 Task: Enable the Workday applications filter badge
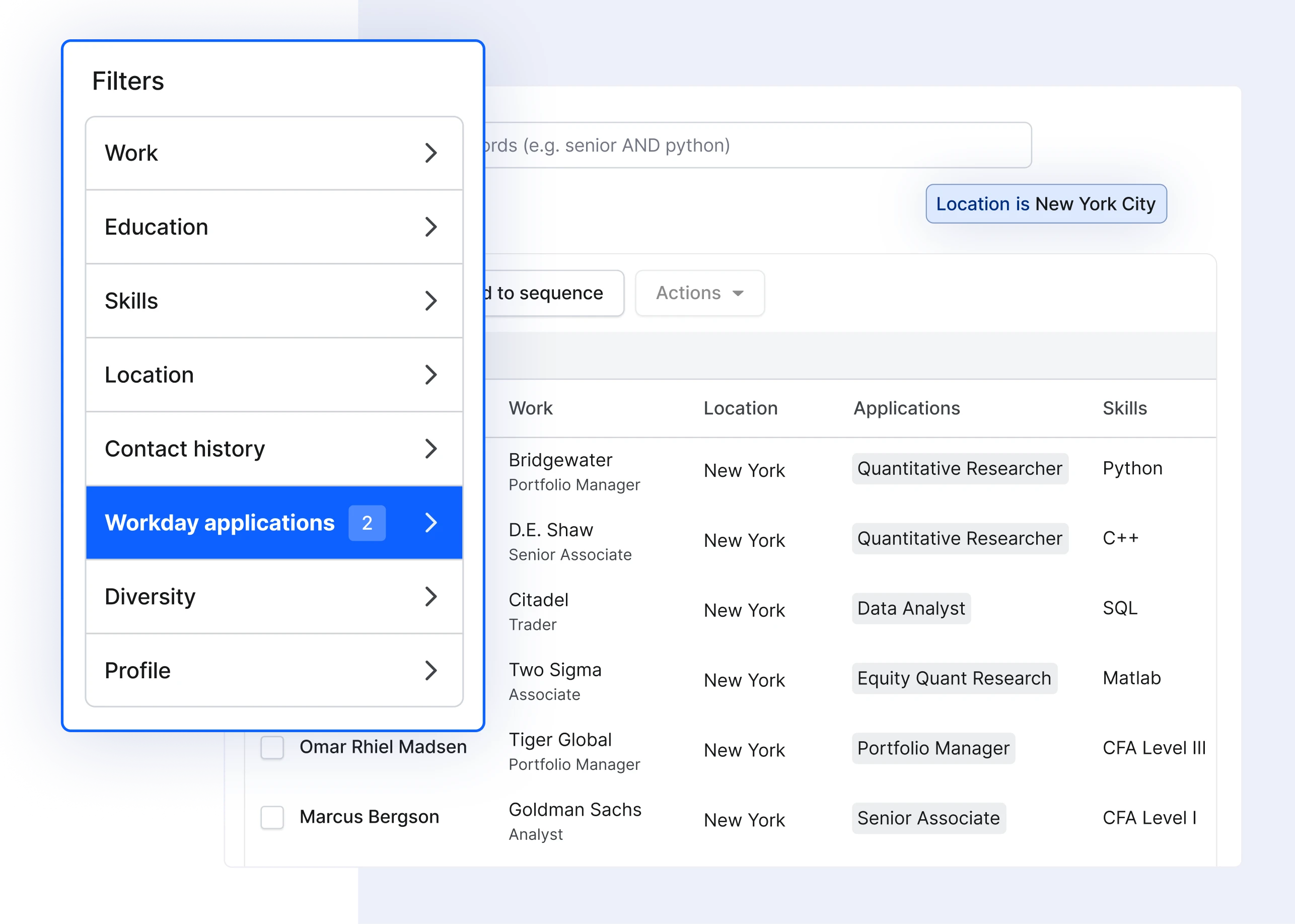367,522
